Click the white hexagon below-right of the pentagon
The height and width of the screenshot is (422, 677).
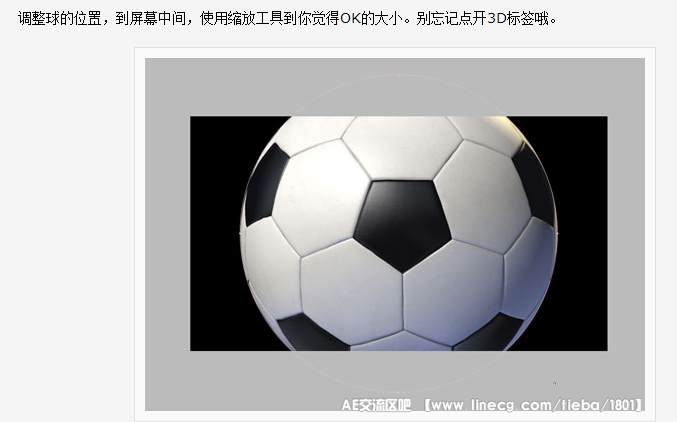pyautogui.click(x=453, y=292)
